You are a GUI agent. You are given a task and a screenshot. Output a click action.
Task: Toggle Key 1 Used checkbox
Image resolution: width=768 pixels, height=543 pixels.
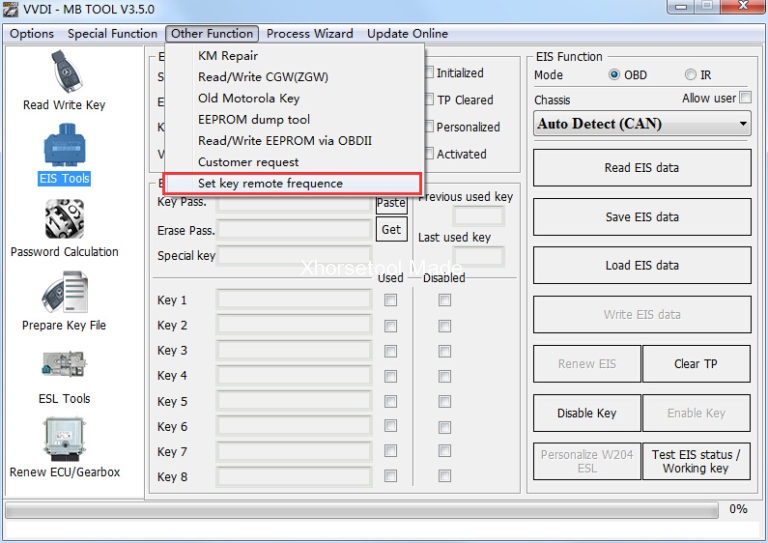(x=391, y=300)
